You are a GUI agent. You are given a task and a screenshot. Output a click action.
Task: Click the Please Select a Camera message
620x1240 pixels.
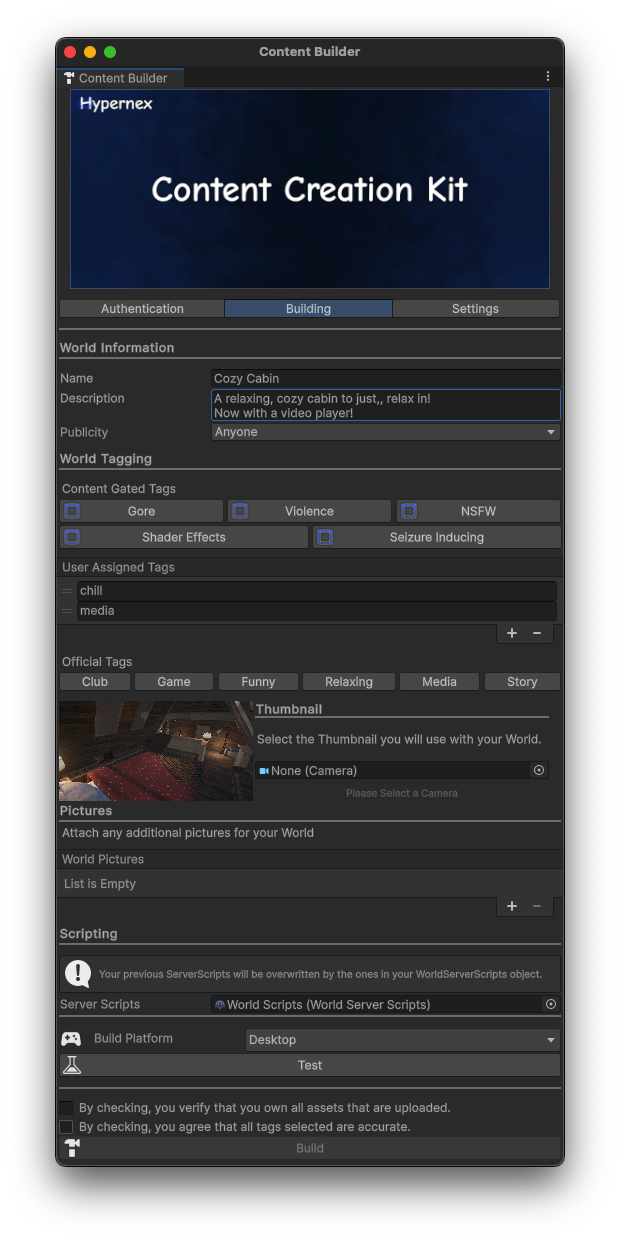point(402,793)
